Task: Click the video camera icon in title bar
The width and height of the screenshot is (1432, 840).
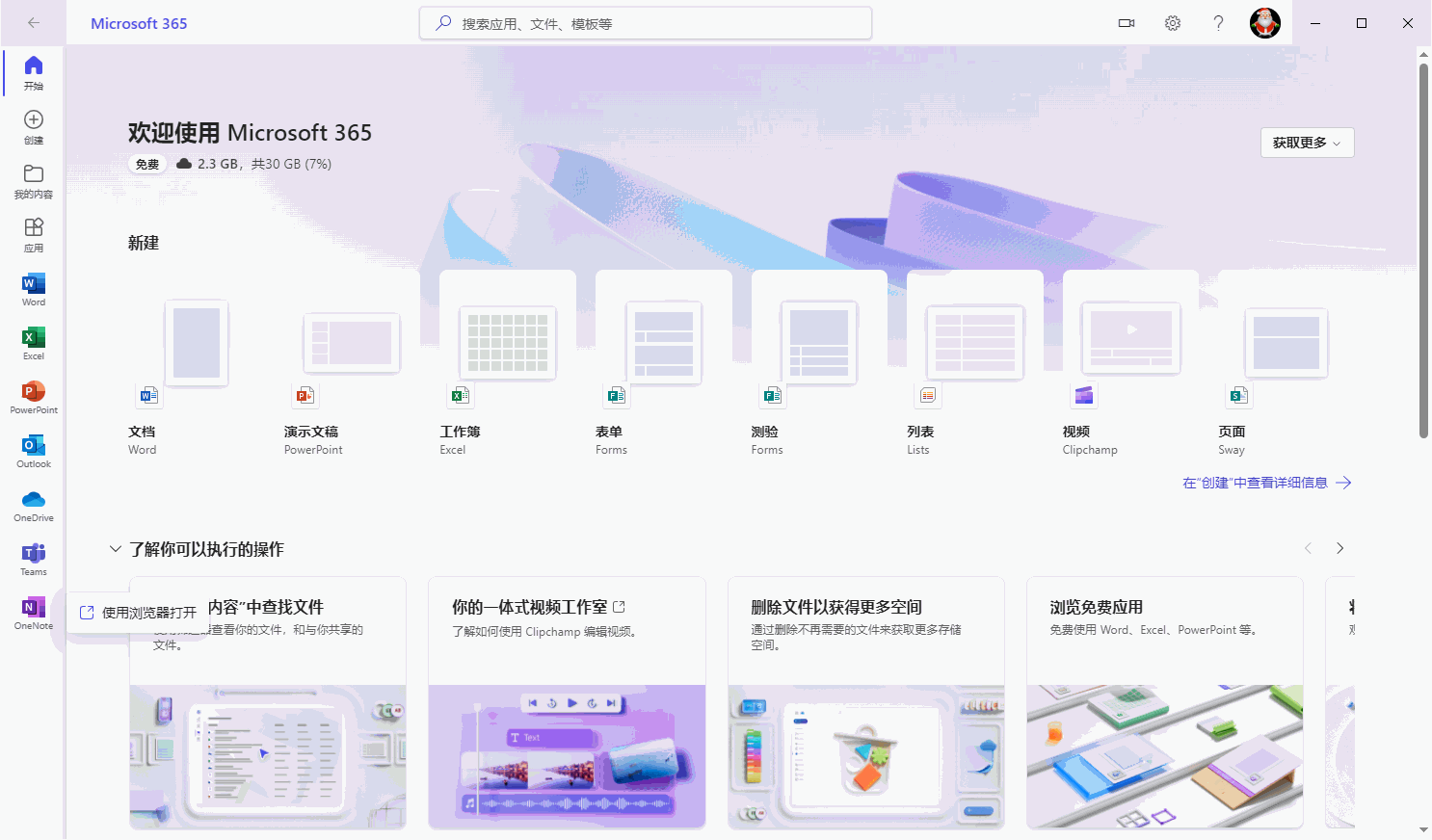Action: point(1127,23)
